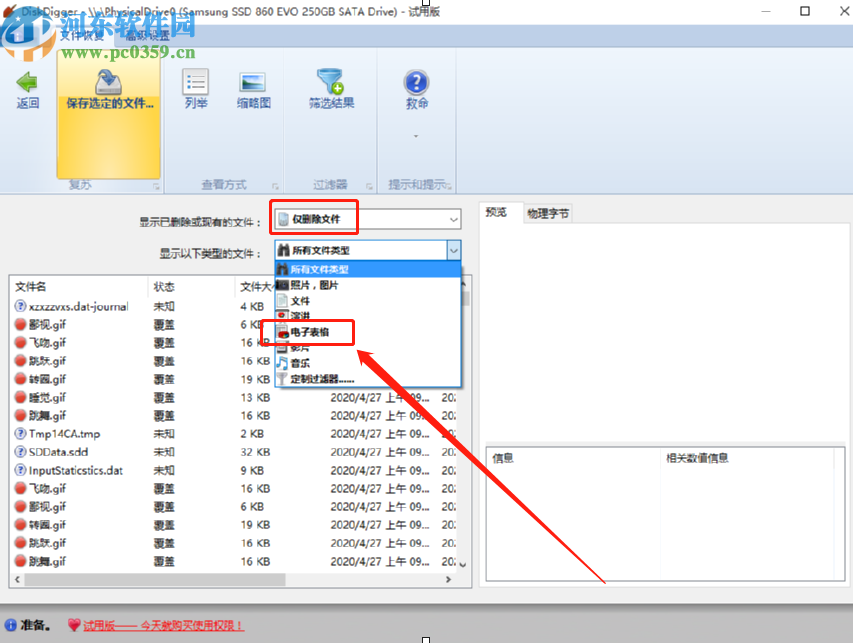Click the 32 KB size cell

click(255, 452)
